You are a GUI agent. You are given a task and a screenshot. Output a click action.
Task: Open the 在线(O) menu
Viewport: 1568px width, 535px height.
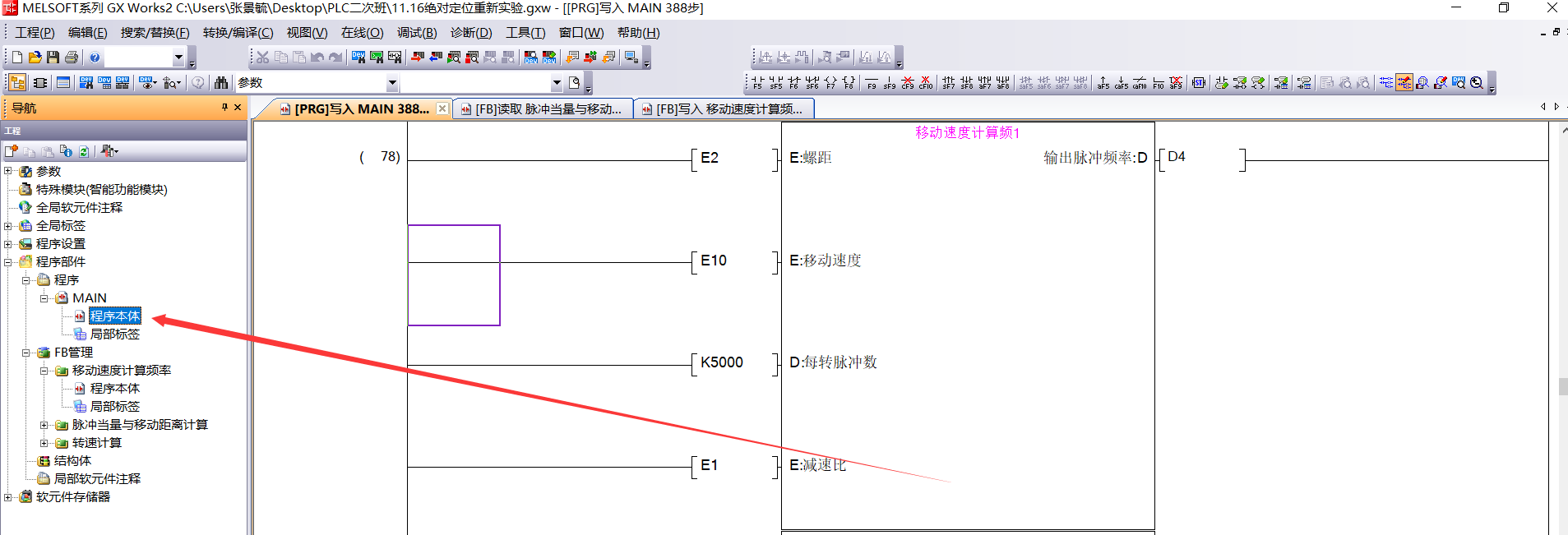tap(362, 33)
